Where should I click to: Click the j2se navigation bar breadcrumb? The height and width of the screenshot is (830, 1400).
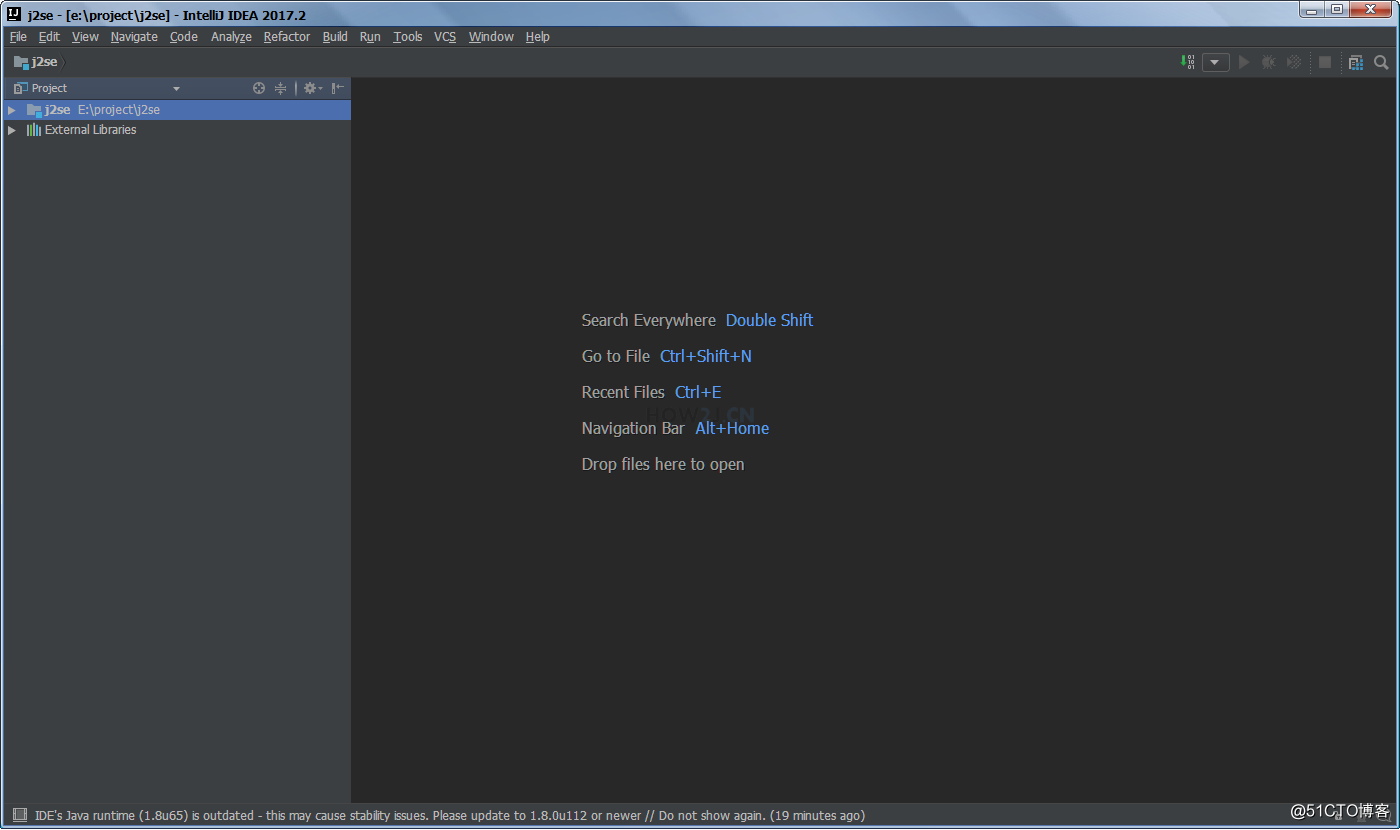36,62
